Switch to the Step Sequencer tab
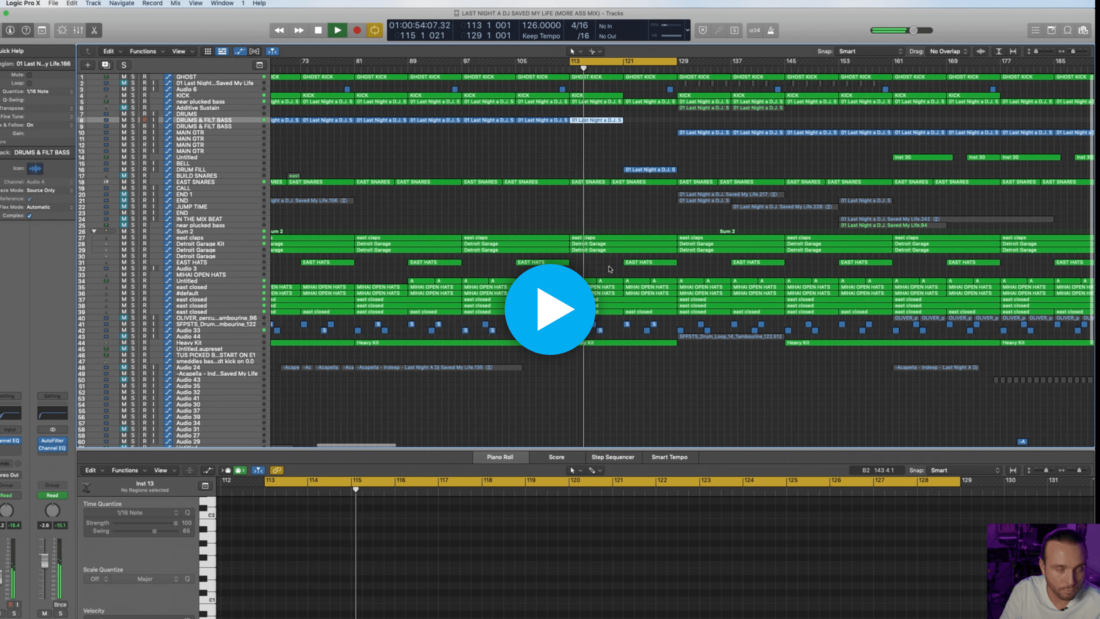Image resolution: width=1100 pixels, height=619 pixels. [612, 457]
